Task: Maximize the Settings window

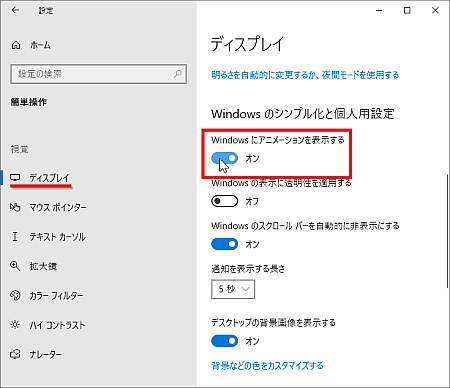Action: pyautogui.click(x=407, y=10)
